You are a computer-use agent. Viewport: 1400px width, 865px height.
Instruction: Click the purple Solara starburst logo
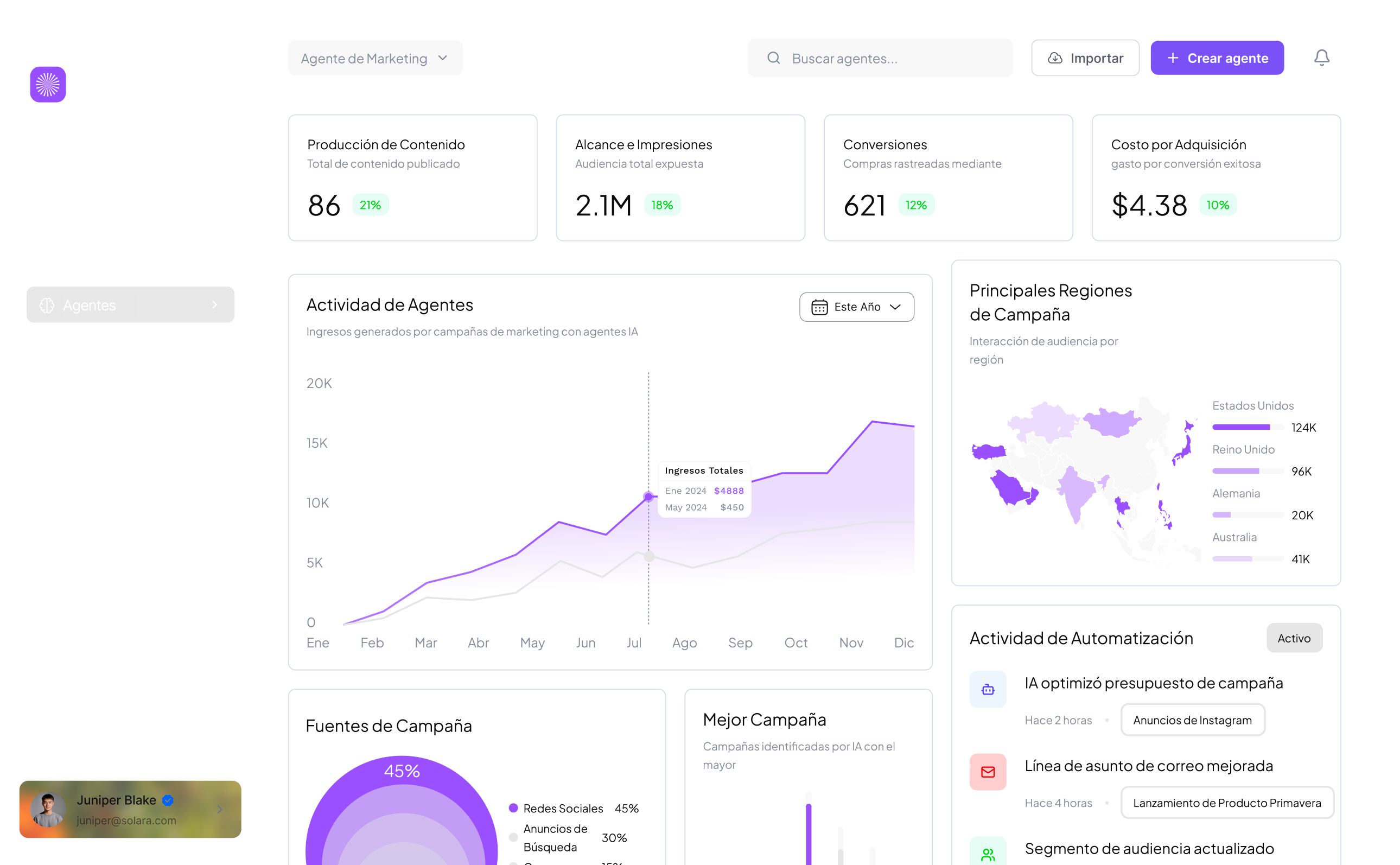click(x=48, y=85)
